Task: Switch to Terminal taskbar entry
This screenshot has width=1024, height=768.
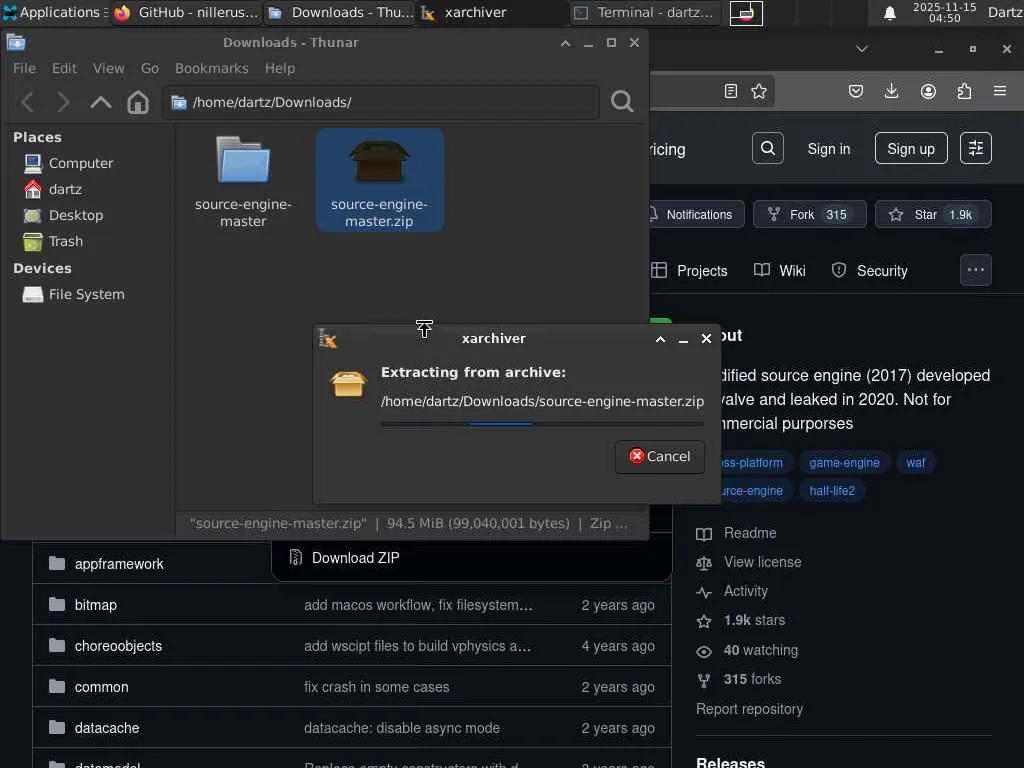Action: point(645,12)
